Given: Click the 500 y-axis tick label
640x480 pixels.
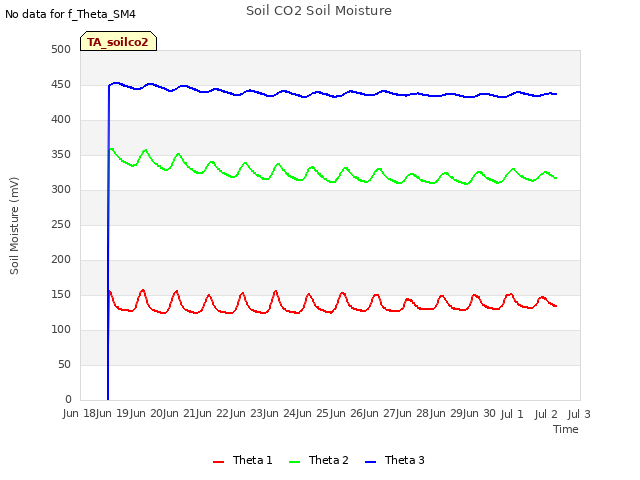Looking at the screenshot, I should coord(61,49).
